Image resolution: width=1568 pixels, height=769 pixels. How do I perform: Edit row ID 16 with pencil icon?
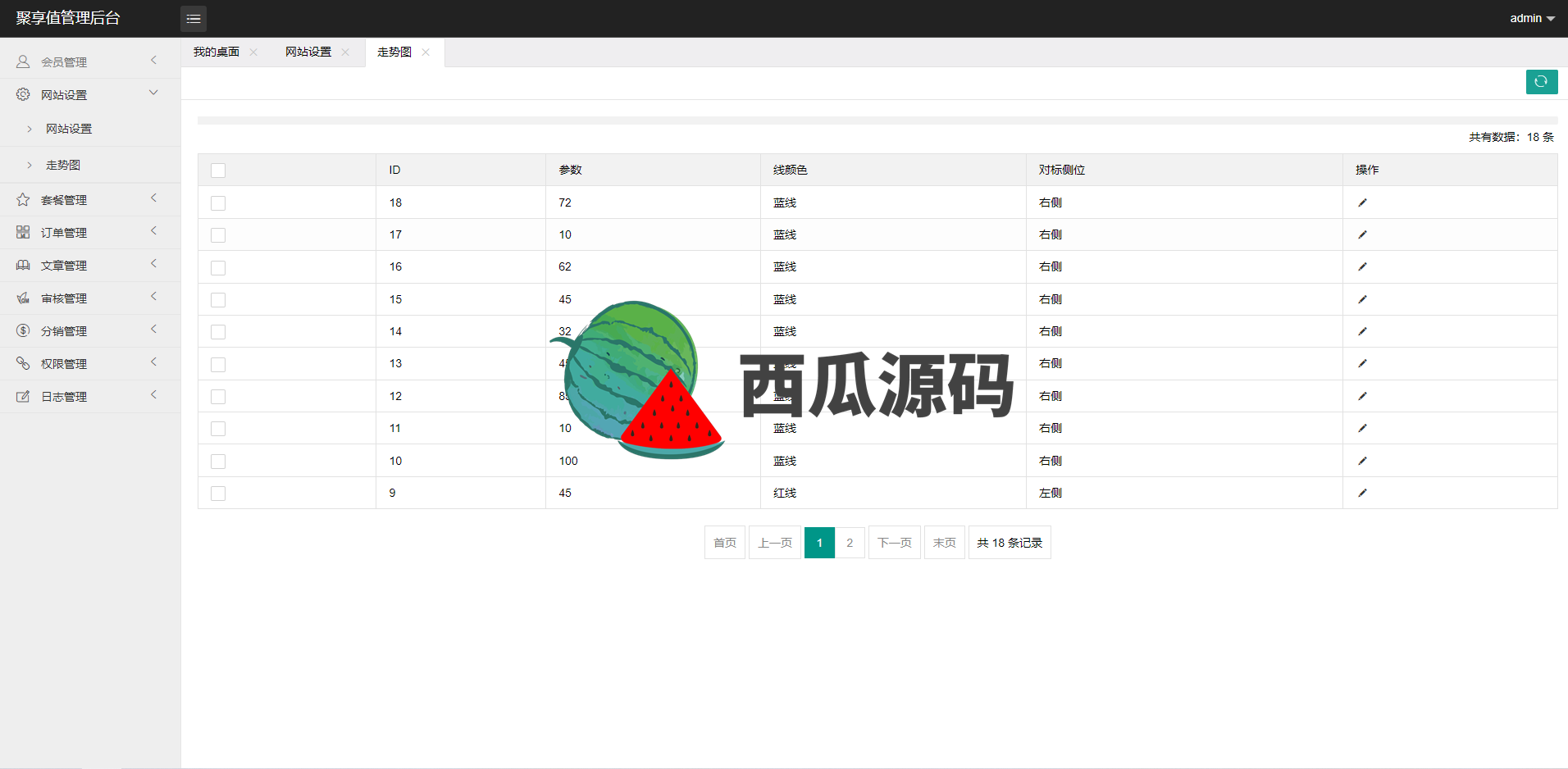pos(1362,266)
